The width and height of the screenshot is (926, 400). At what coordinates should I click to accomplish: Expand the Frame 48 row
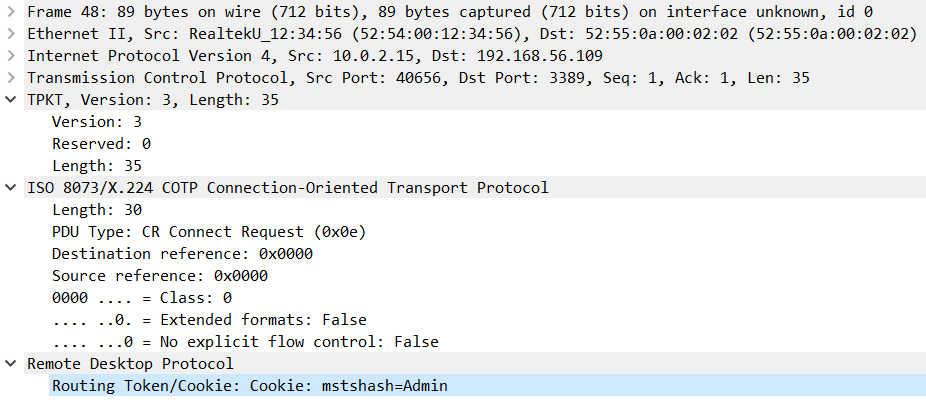point(11,12)
